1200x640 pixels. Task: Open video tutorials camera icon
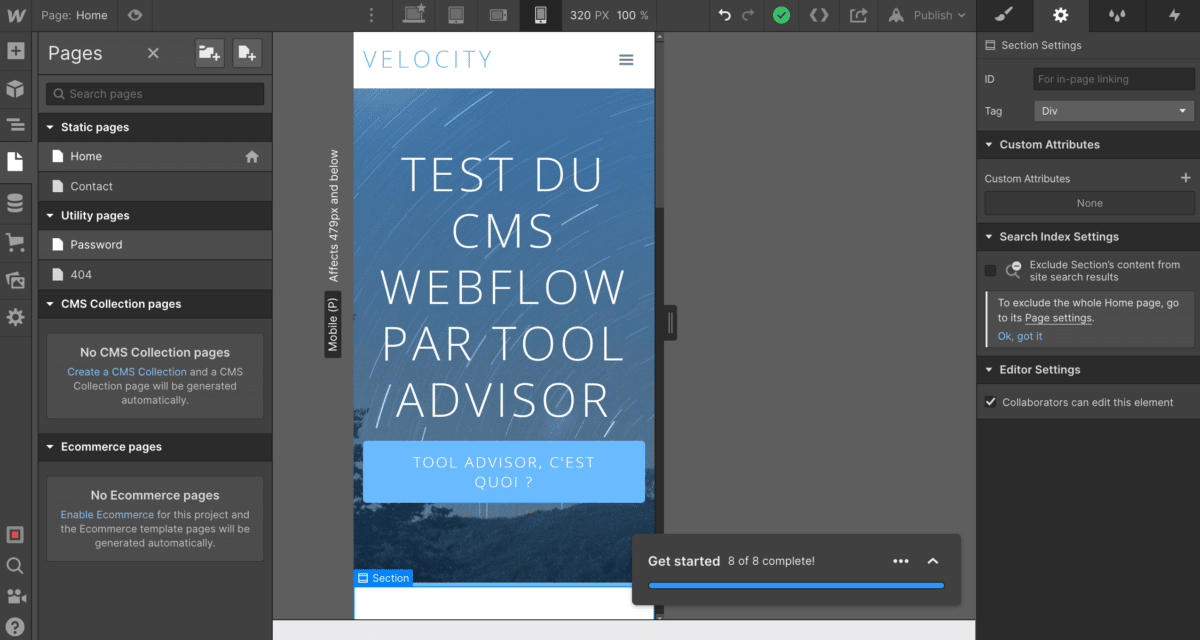click(15, 597)
